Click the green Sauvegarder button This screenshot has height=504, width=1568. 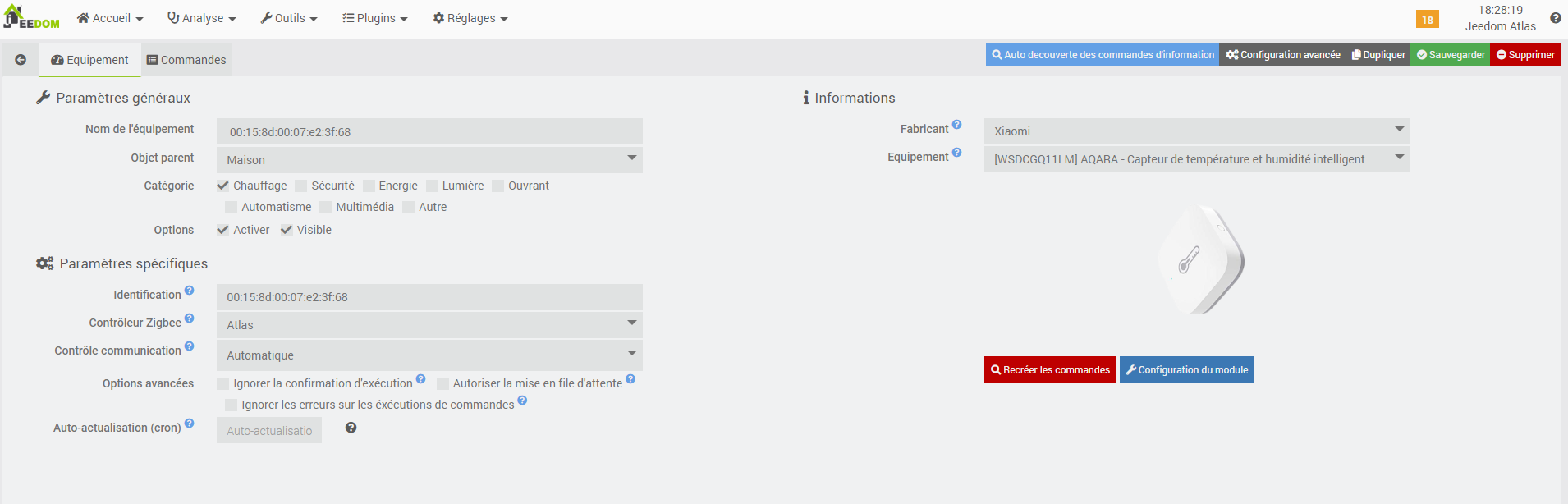click(x=1450, y=55)
